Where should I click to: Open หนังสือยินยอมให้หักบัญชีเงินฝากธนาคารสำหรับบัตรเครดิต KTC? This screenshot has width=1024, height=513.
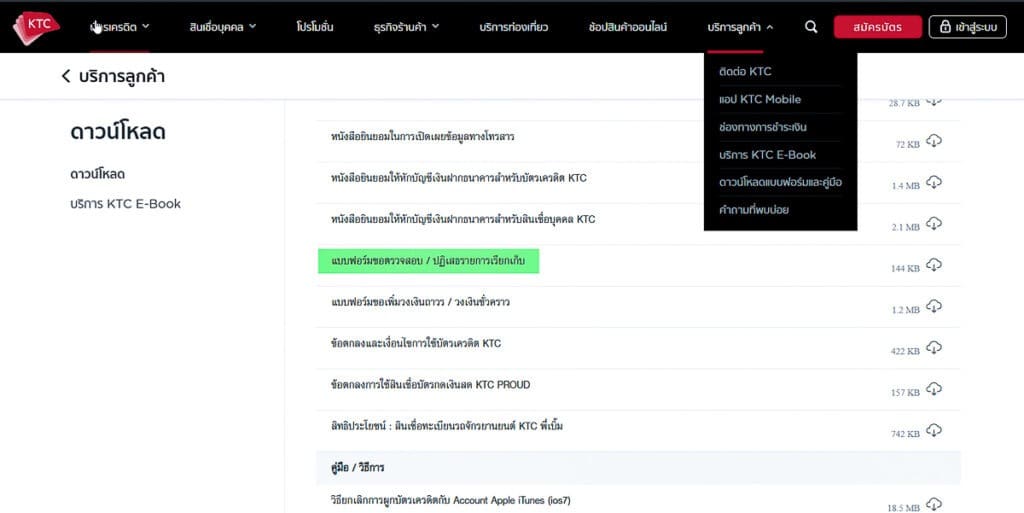458,178
